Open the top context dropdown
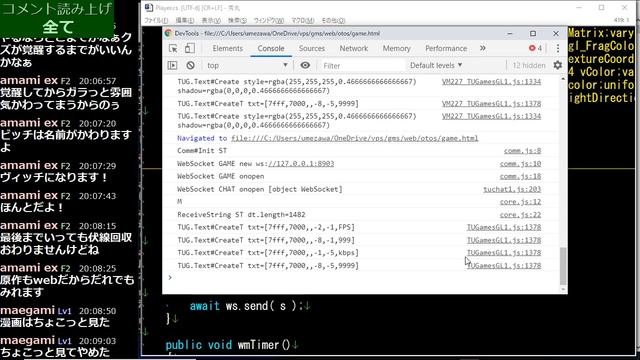Screen dimensions: 640x360 [247, 65]
